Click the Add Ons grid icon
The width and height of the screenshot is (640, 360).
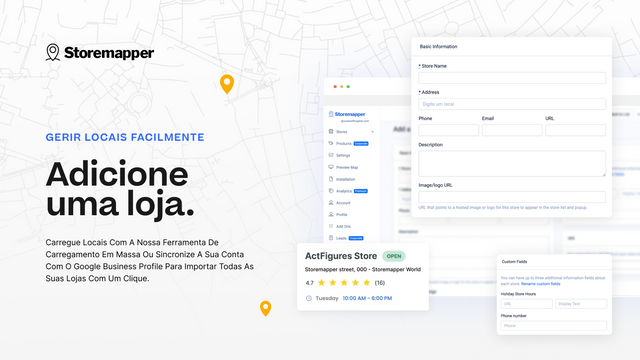click(331, 226)
